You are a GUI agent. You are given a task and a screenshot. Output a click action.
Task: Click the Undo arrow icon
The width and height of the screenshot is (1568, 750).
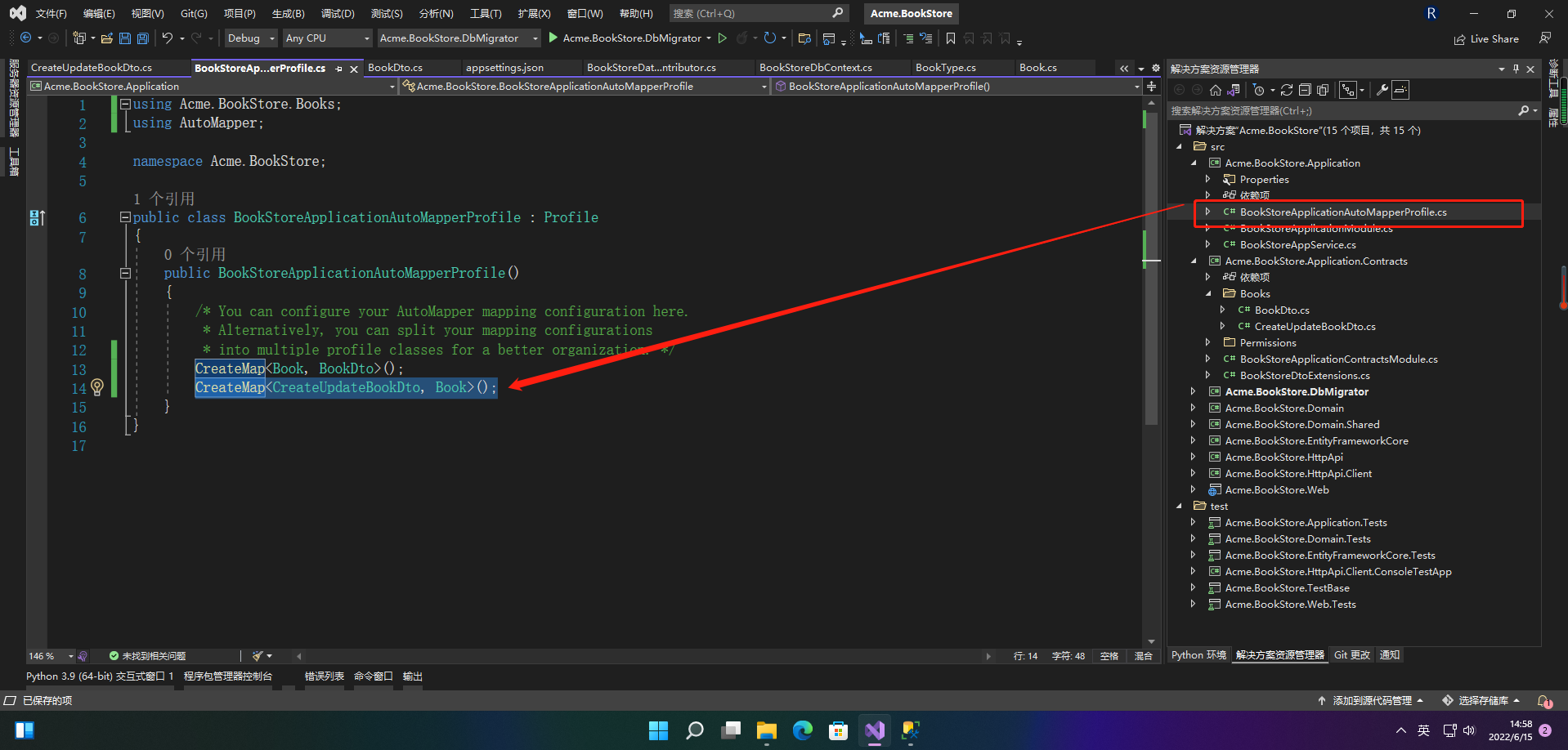click(168, 38)
